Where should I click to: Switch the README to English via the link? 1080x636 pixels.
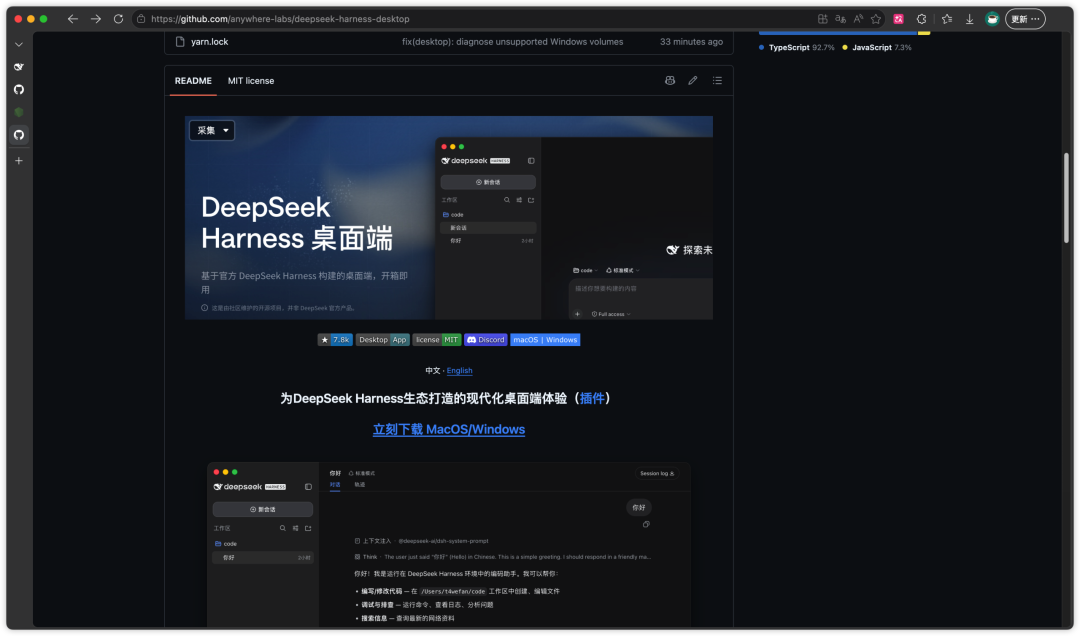coord(459,371)
